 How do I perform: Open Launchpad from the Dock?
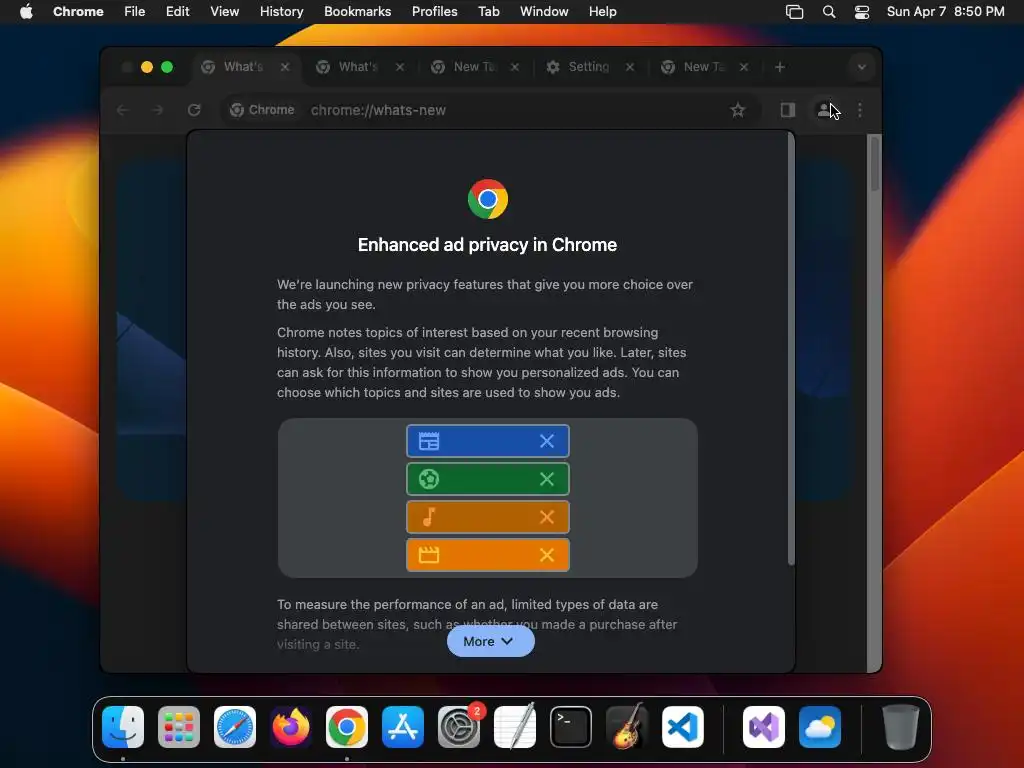pos(179,726)
